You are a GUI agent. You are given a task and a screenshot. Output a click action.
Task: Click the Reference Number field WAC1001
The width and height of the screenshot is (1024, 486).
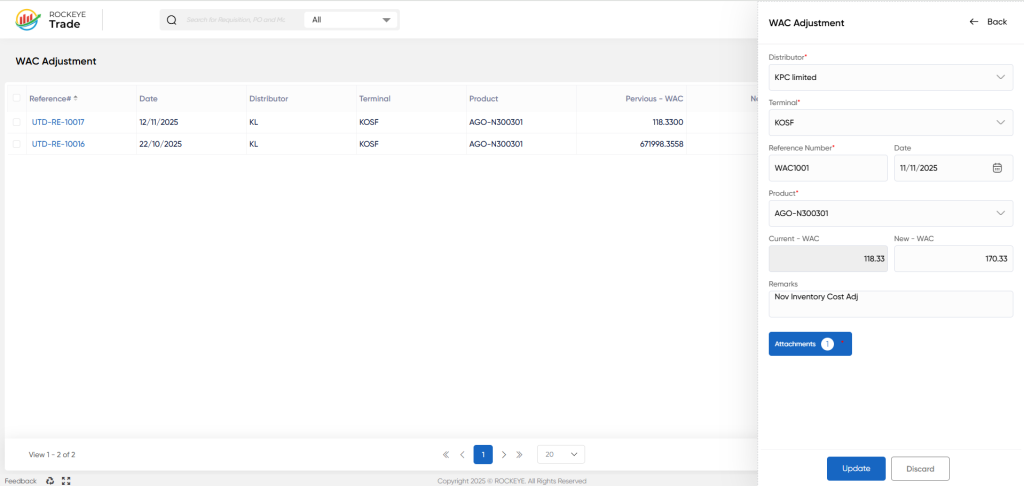click(x=828, y=168)
